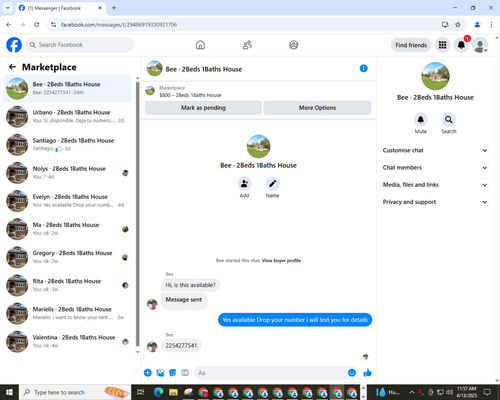Open Marielis - 2Beds 1Baths House conversation

coord(67,313)
